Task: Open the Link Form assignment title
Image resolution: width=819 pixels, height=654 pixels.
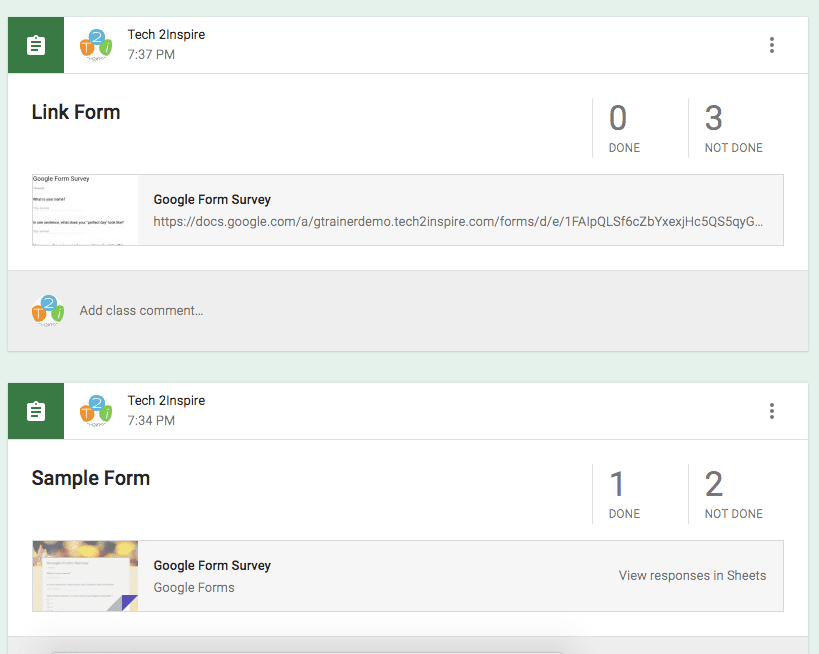Action: [76, 112]
